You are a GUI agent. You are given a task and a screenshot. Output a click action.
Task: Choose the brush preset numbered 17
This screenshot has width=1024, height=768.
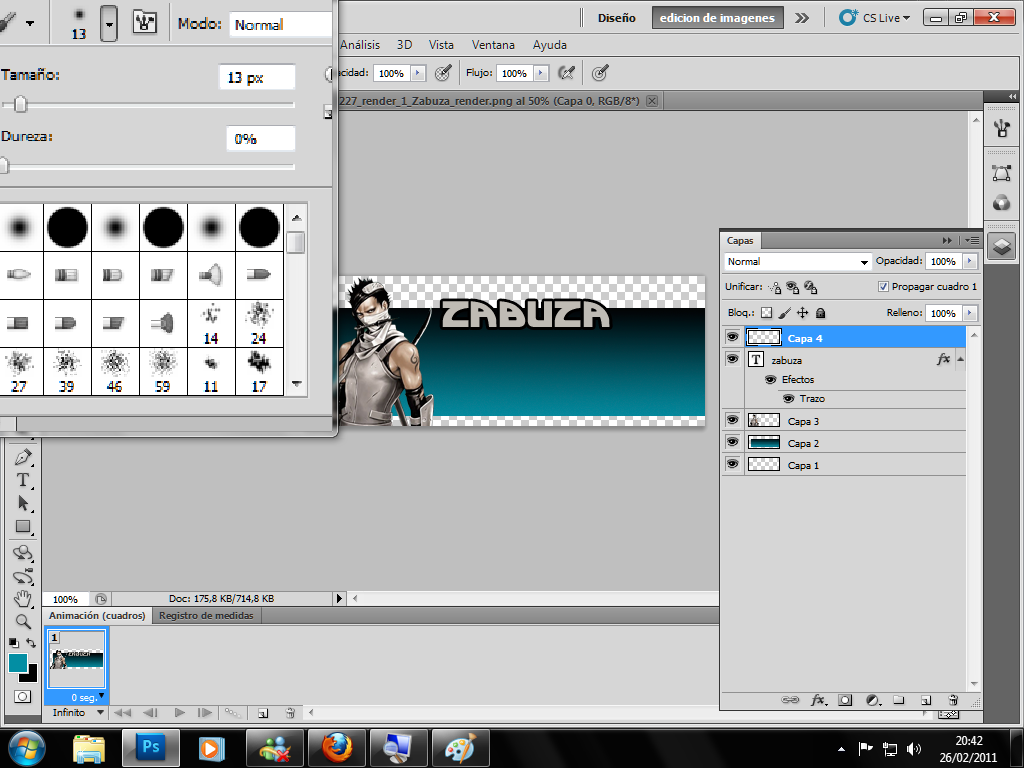coord(259,371)
